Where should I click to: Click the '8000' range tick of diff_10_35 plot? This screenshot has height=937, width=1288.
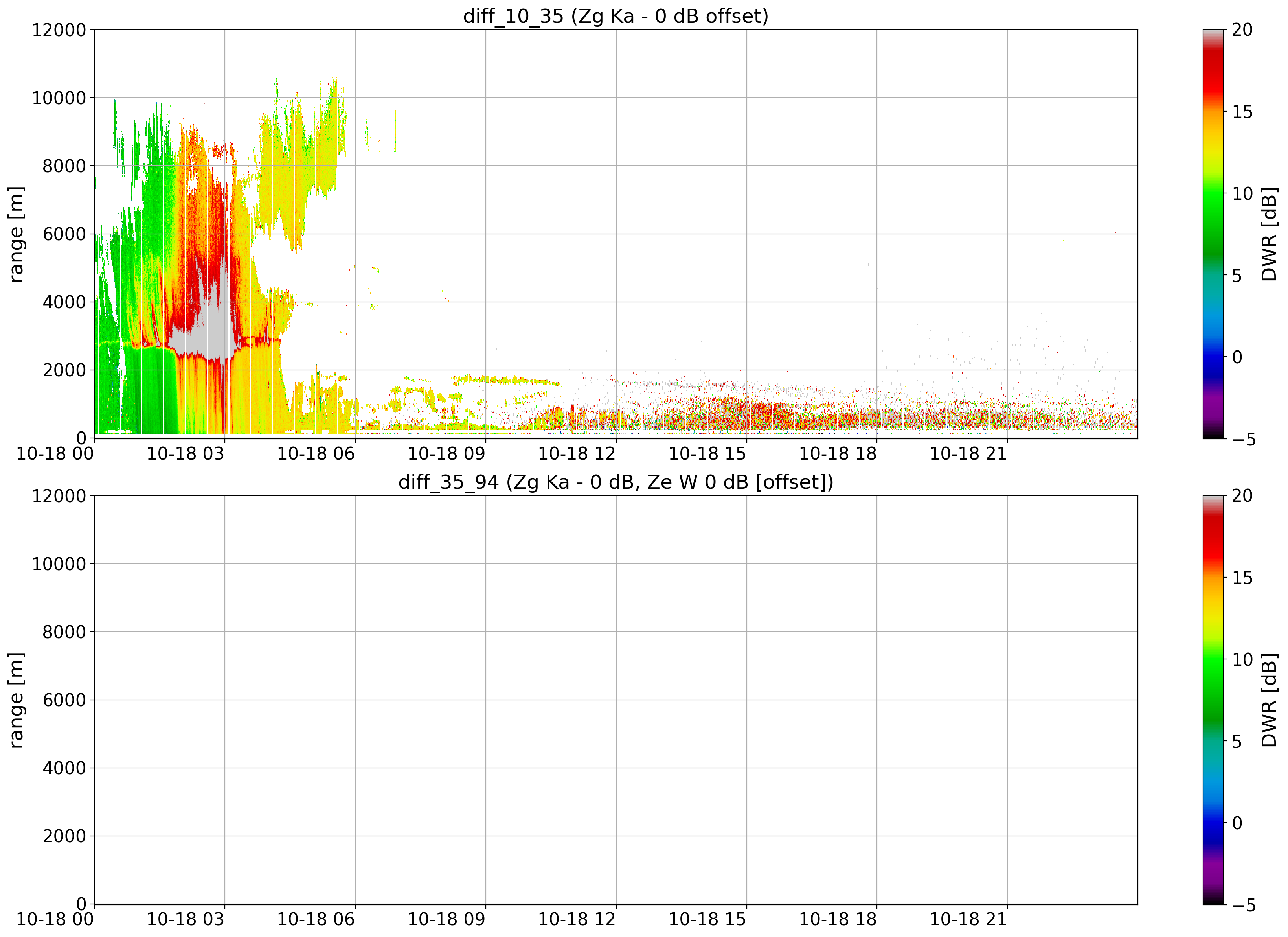64,166
